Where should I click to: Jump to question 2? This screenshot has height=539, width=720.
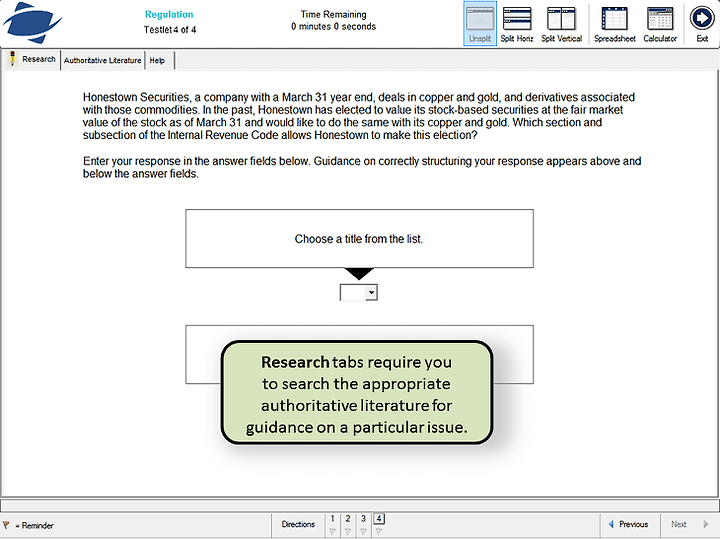click(348, 519)
